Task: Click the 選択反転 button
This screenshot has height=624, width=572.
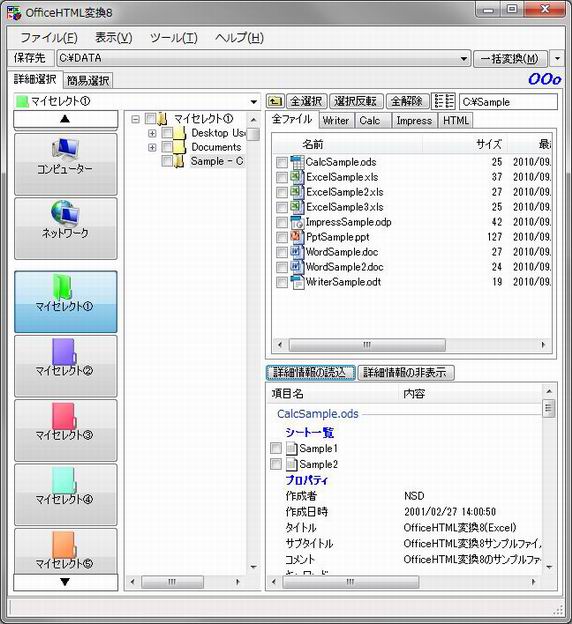Action: coord(355,101)
